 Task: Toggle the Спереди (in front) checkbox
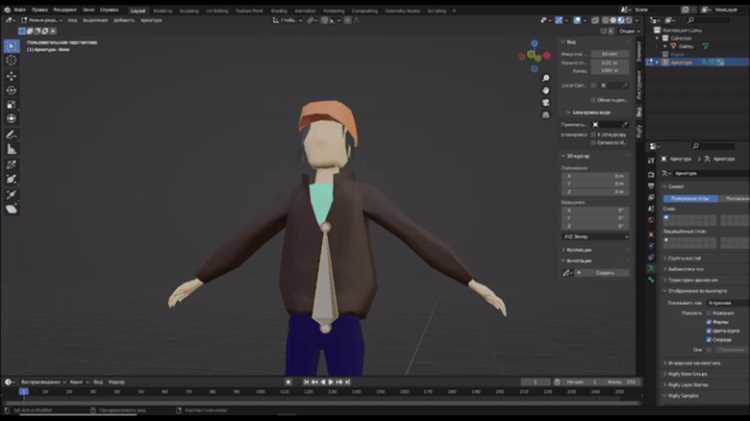tap(709, 340)
